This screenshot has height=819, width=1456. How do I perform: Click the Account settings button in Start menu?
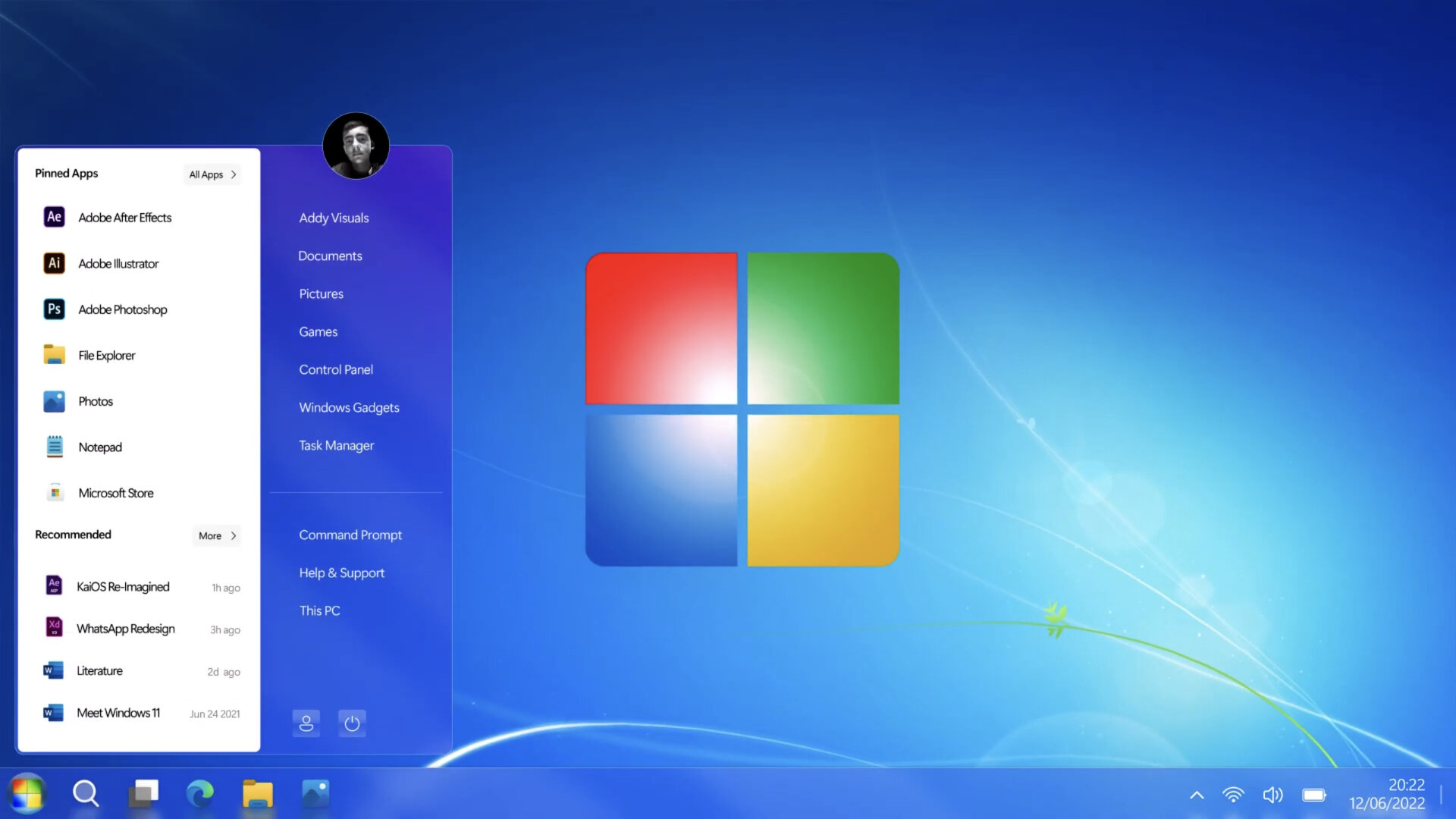tap(306, 723)
